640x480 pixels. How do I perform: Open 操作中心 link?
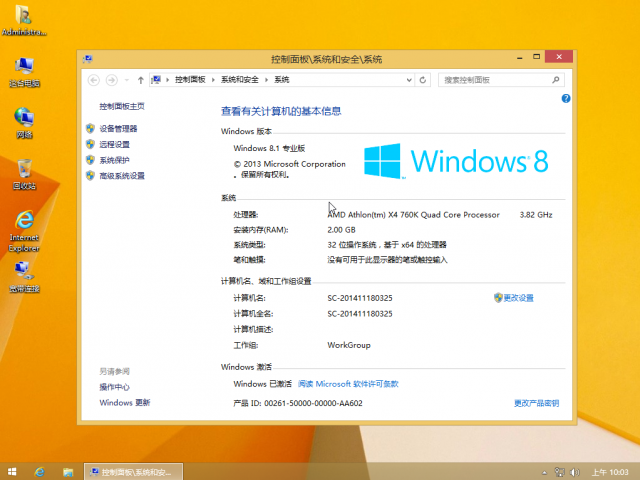[114, 387]
